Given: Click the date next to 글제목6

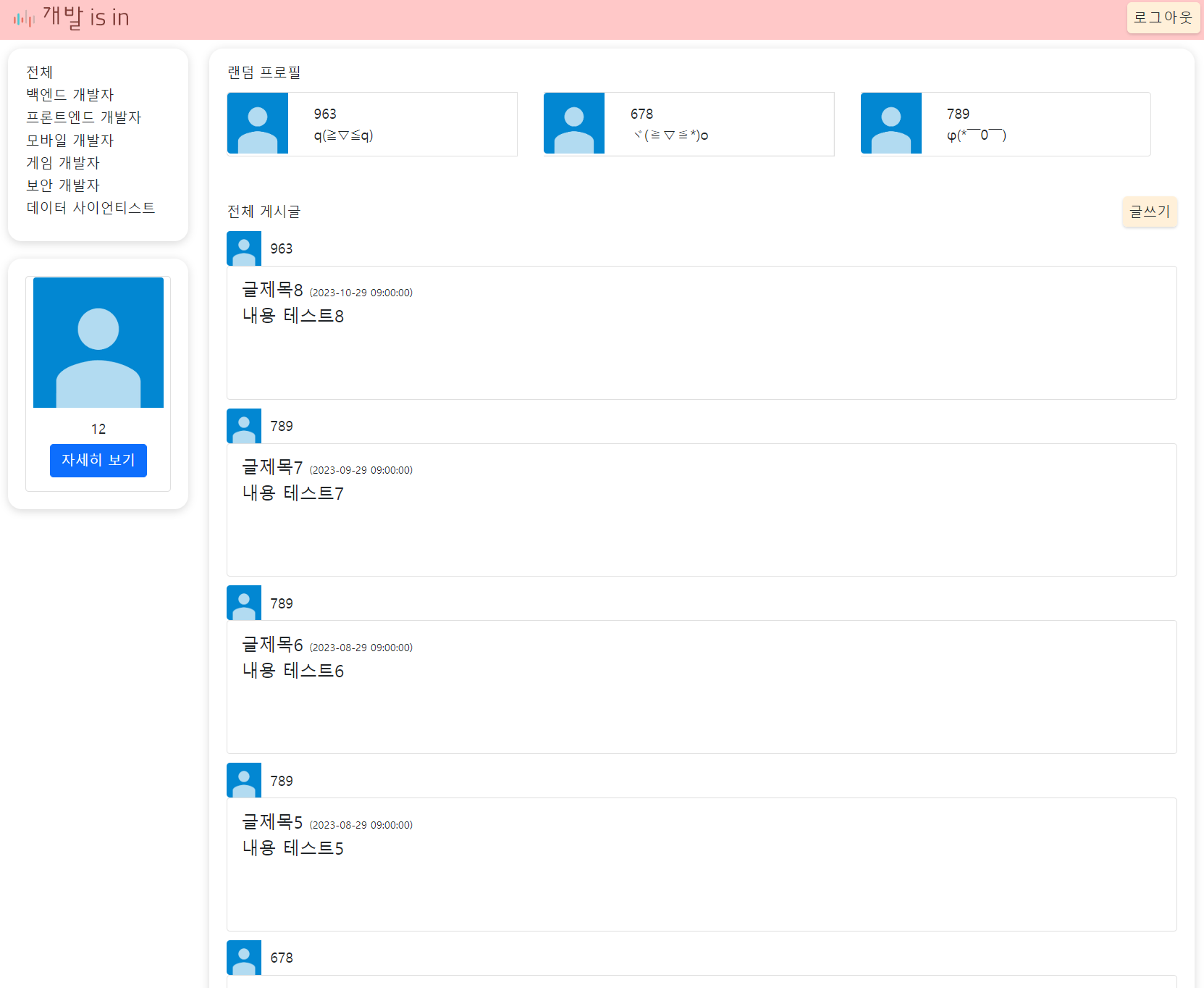Looking at the screenshot, I should click(361, 648).
